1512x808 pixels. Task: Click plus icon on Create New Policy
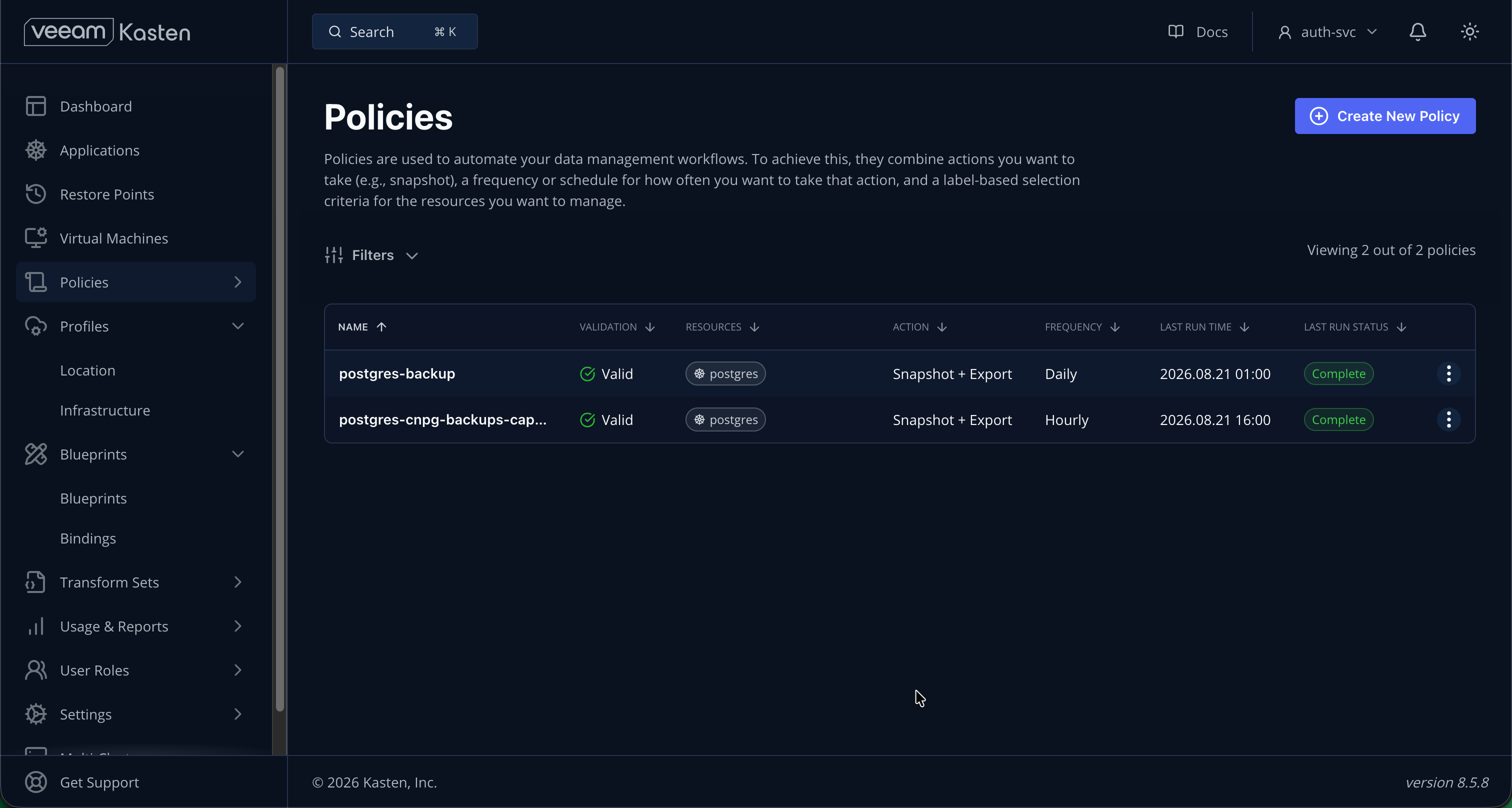pos(1319,116)
